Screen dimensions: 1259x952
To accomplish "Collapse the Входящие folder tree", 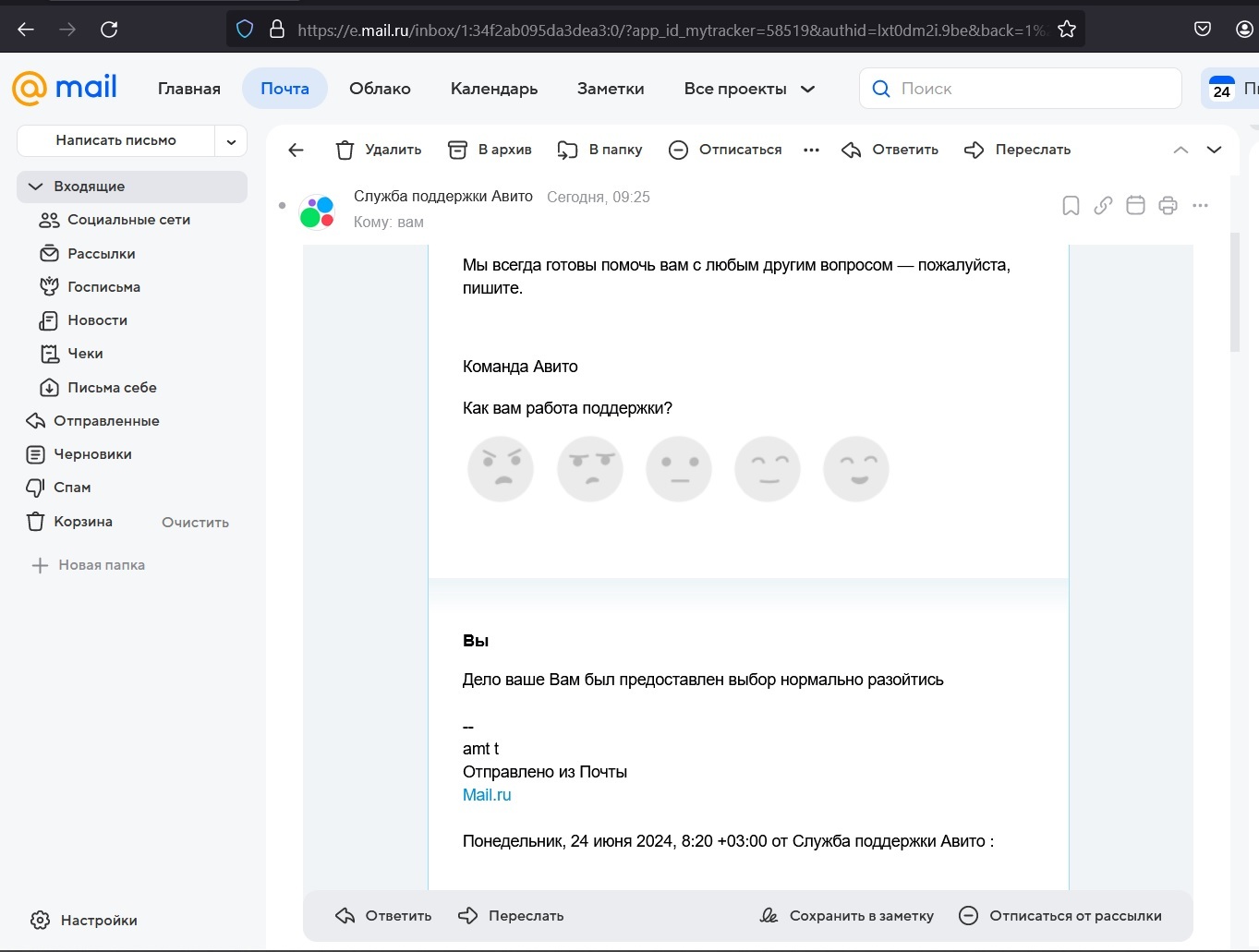I will (x=36, y=187).
